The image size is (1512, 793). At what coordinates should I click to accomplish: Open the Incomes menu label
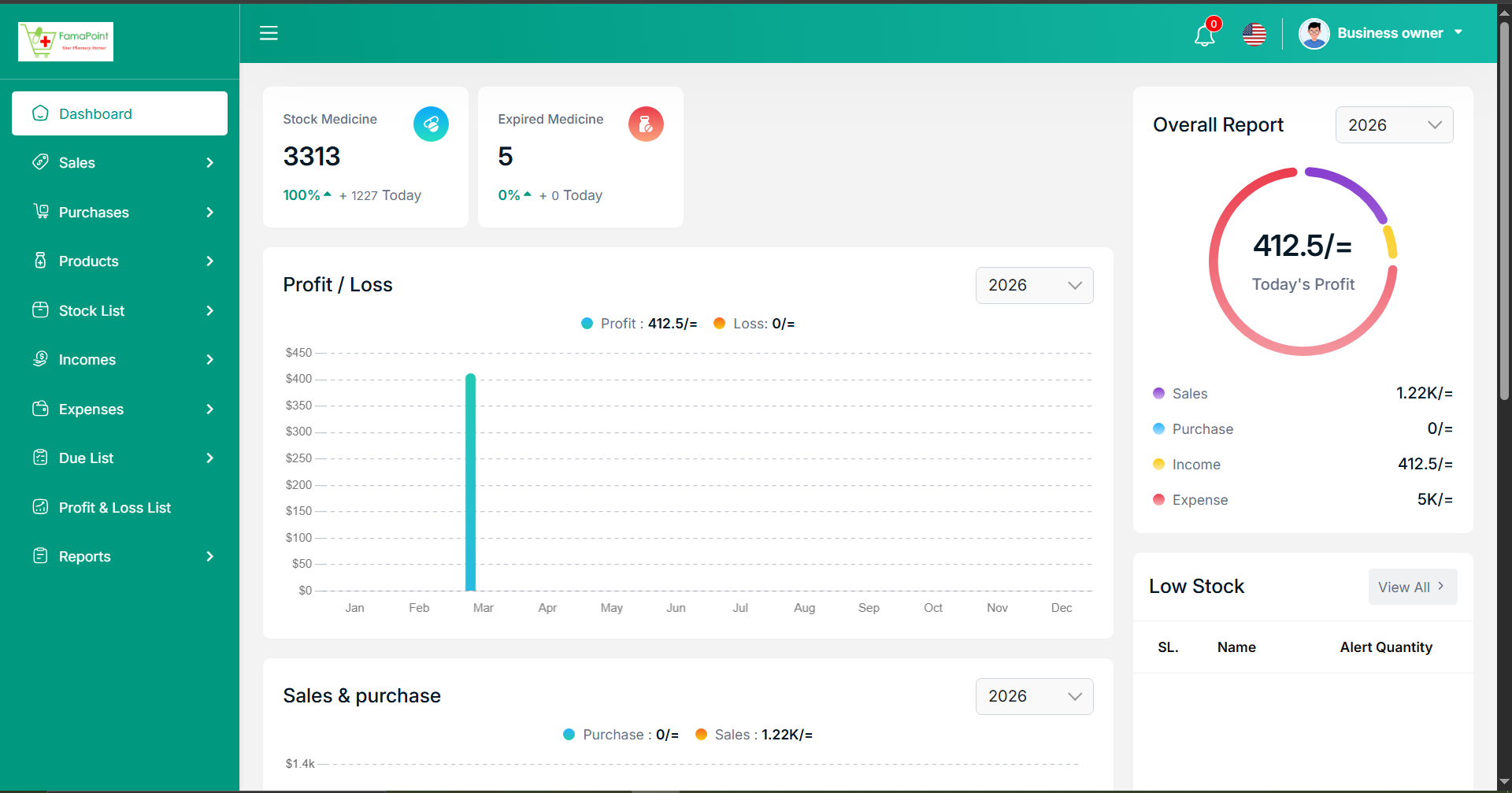tap(87, 360)
